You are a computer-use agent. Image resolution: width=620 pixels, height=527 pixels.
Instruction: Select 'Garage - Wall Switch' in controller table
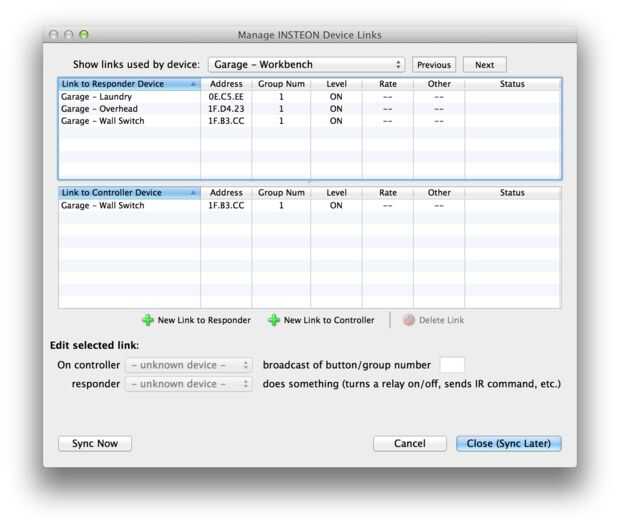[x=310, y=206]
